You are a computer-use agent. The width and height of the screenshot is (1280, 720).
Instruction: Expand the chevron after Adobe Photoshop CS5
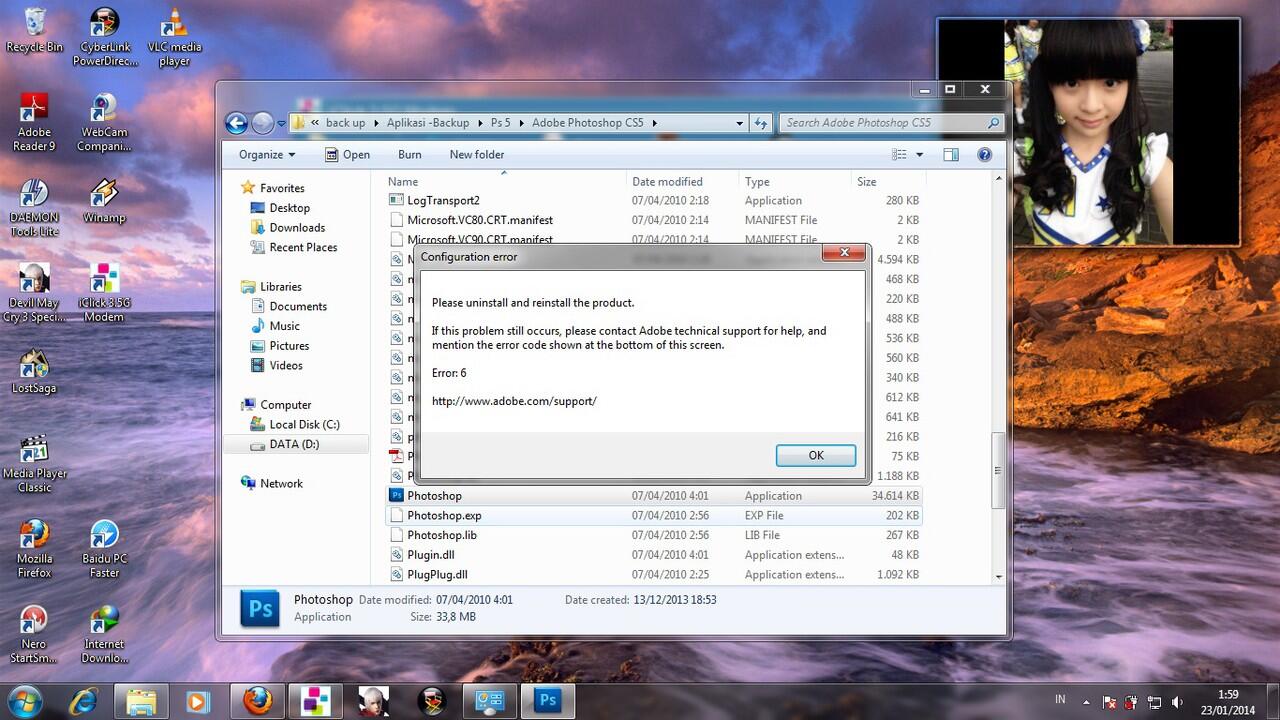pyautogui.click(x=655, y=123)
